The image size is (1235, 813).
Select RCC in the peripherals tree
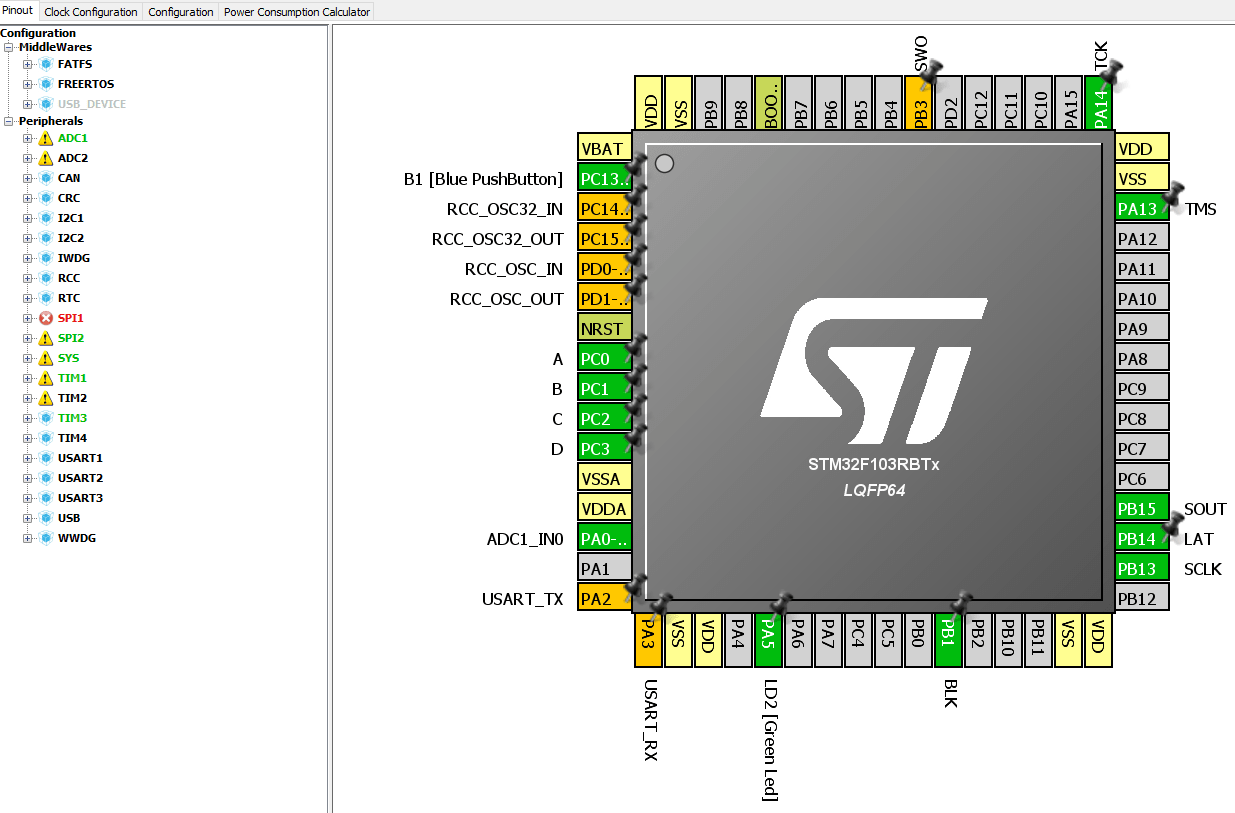pyautogui.click(x=69, y=278)
